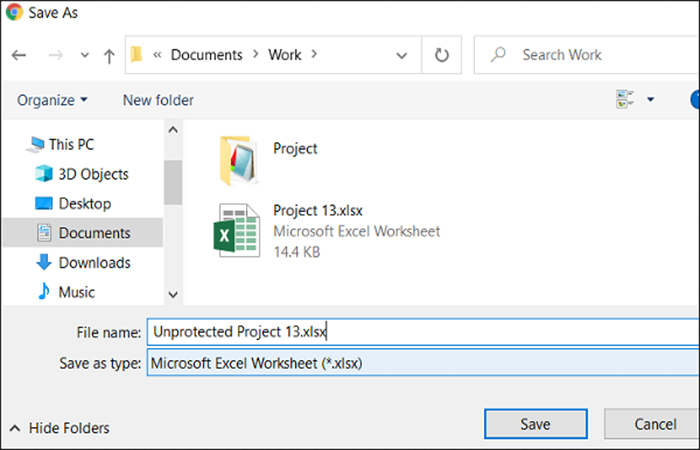
Task: Click the navigation pane scroll down arrow
Action: click(173, 295)
